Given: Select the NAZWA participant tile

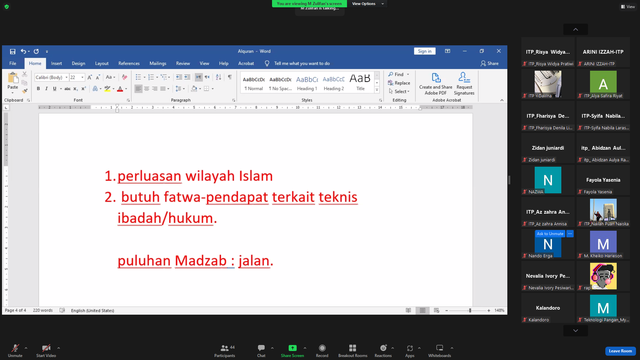Looking at the screenshot, I should click(548, 180).
